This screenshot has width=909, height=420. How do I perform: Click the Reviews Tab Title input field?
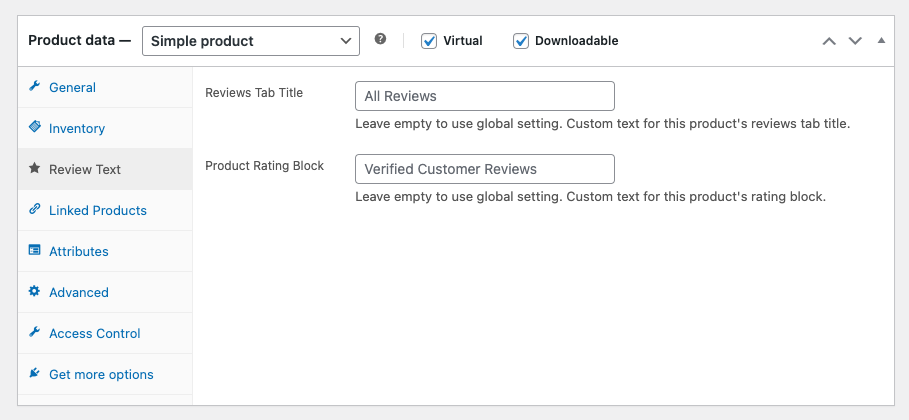point(484,96)
